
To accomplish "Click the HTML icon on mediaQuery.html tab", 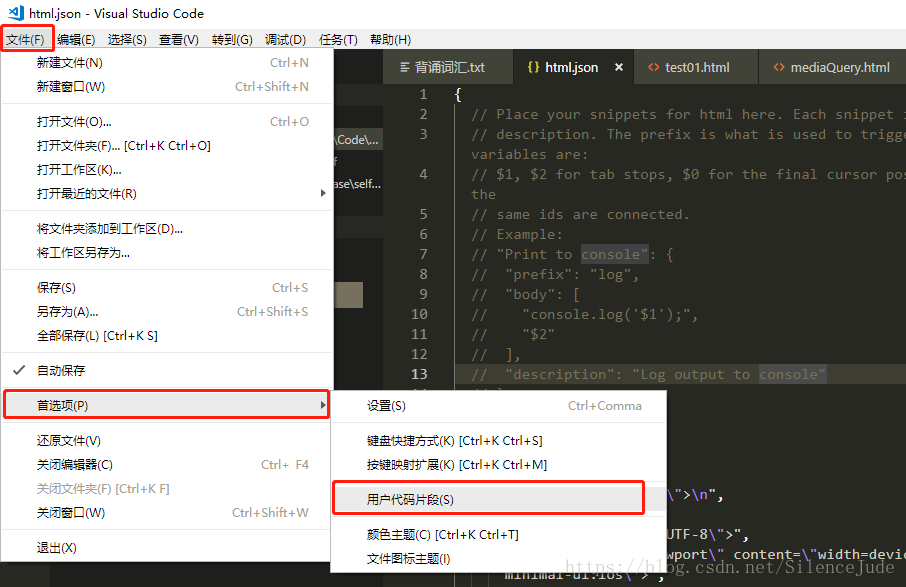I will [779, 67].
